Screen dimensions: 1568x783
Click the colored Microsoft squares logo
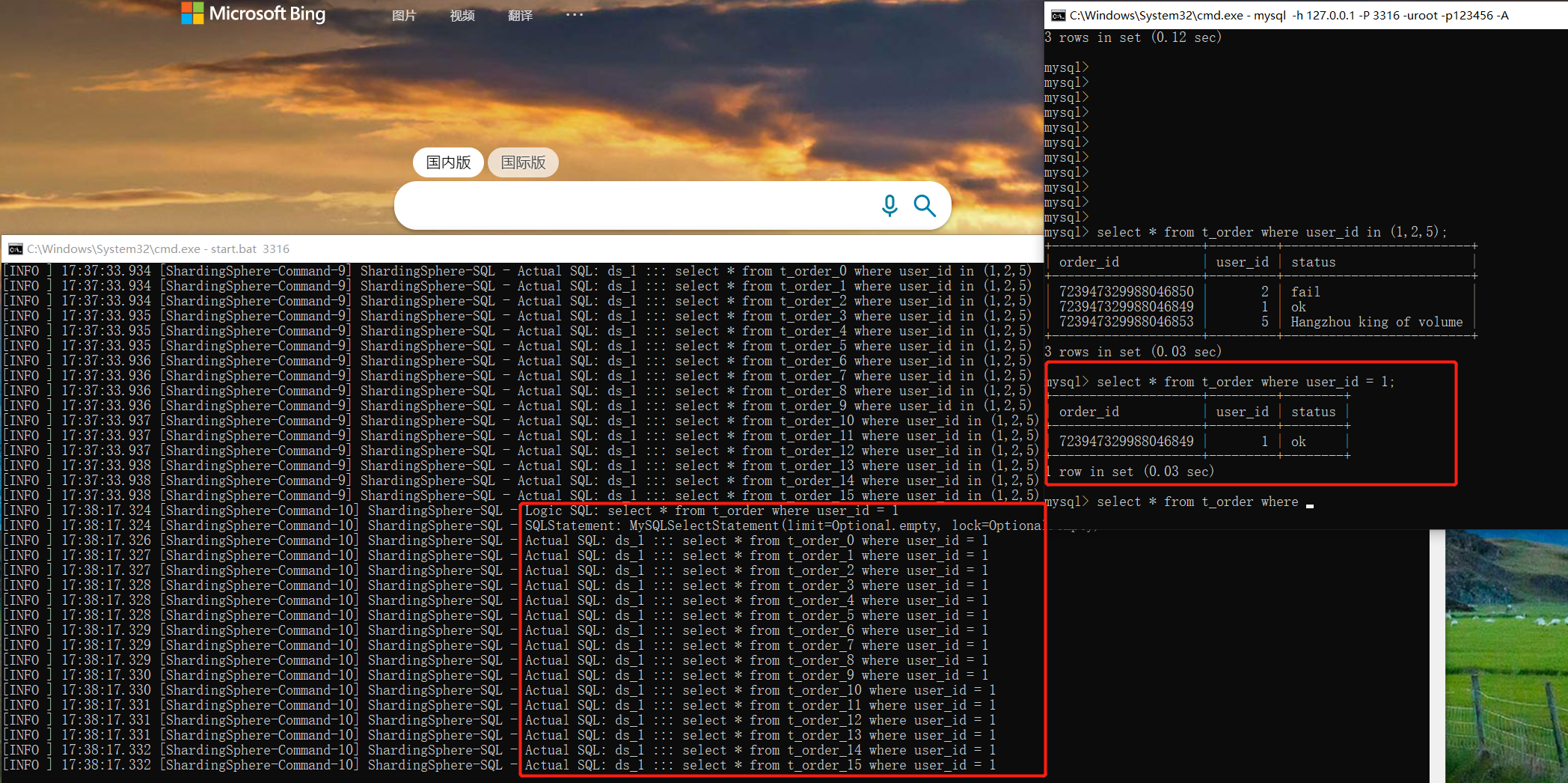pos(192,13)
